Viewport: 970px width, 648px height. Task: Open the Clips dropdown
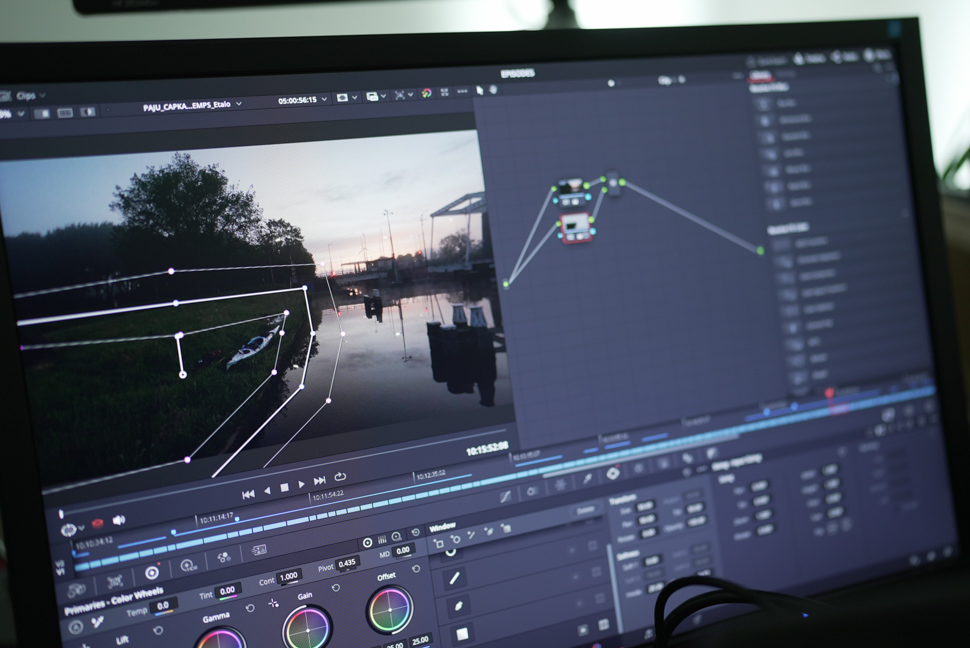click(x=30, y=96)
